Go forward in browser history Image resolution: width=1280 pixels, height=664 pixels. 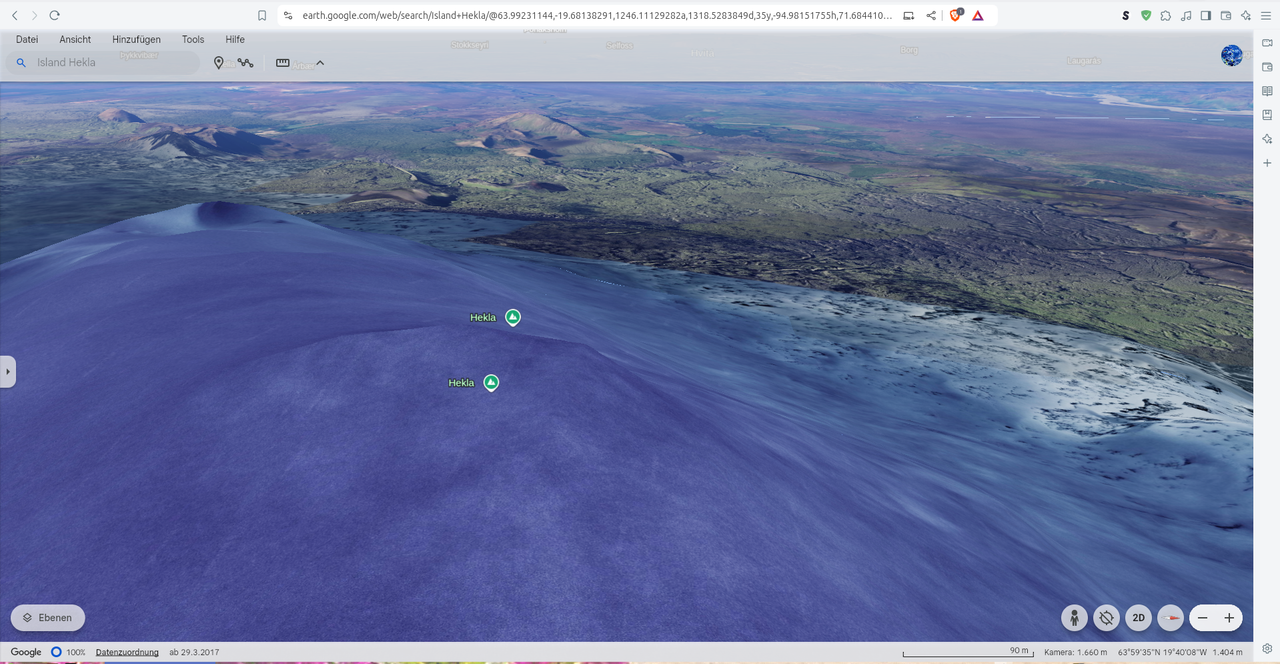(34, 15)
